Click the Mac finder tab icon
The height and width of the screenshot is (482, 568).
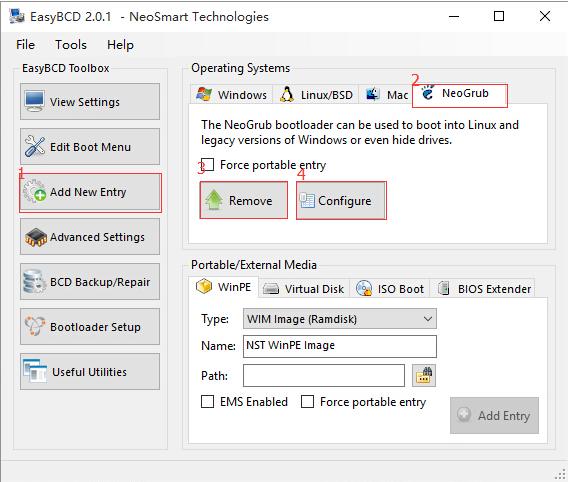[x=372, y=94]
